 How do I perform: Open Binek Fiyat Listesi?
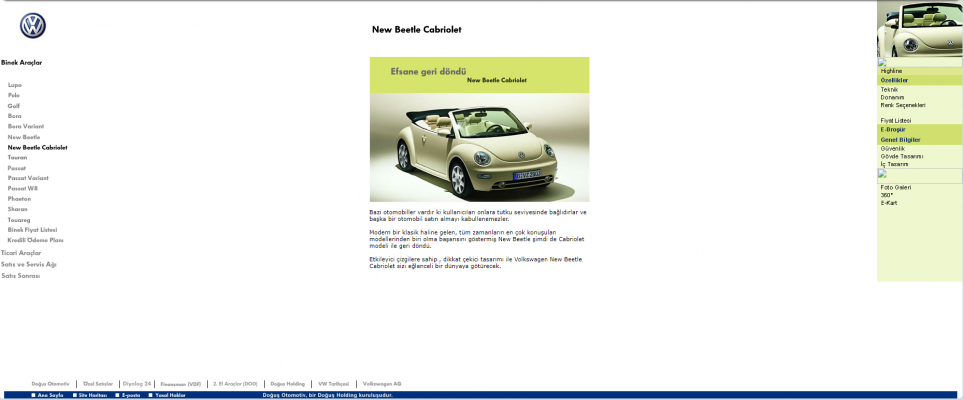pos(33,230)
